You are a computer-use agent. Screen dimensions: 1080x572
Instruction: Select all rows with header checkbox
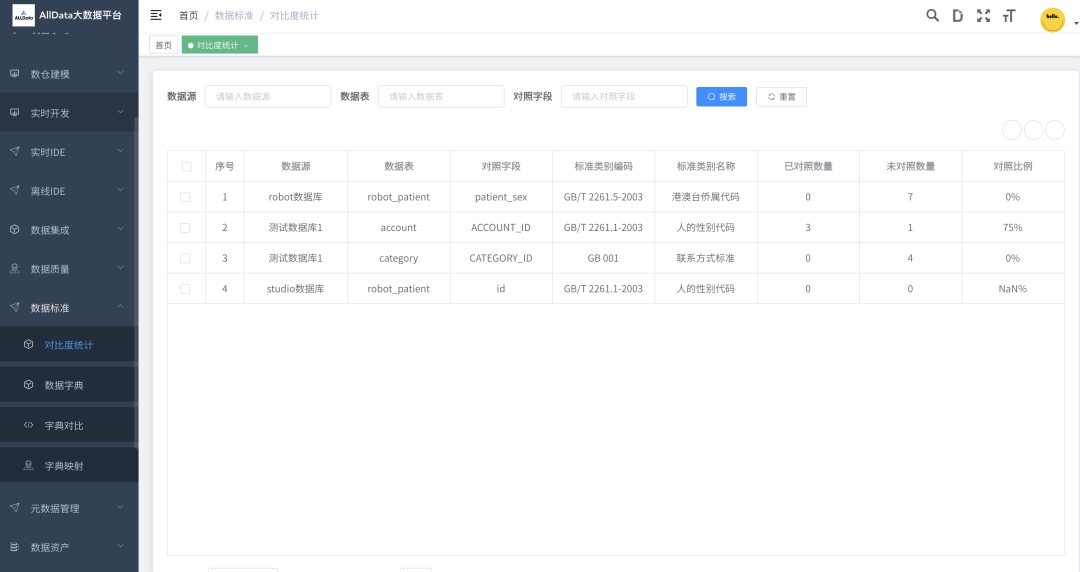point(186,166)
